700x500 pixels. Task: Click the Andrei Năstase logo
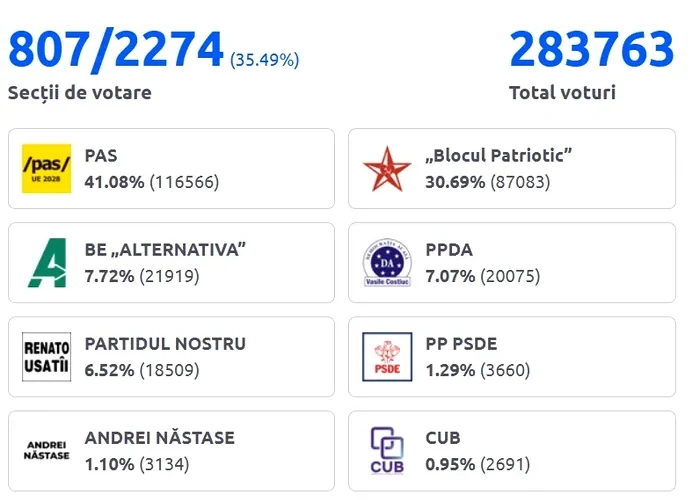tap(46, 450)
